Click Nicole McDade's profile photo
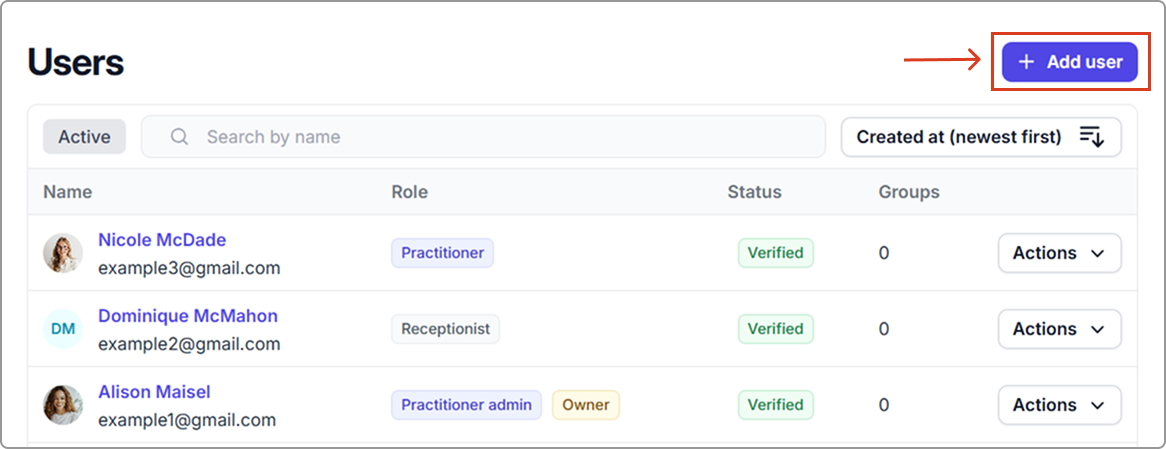This screenshot has height=449, width=1166. pos(63,253)
